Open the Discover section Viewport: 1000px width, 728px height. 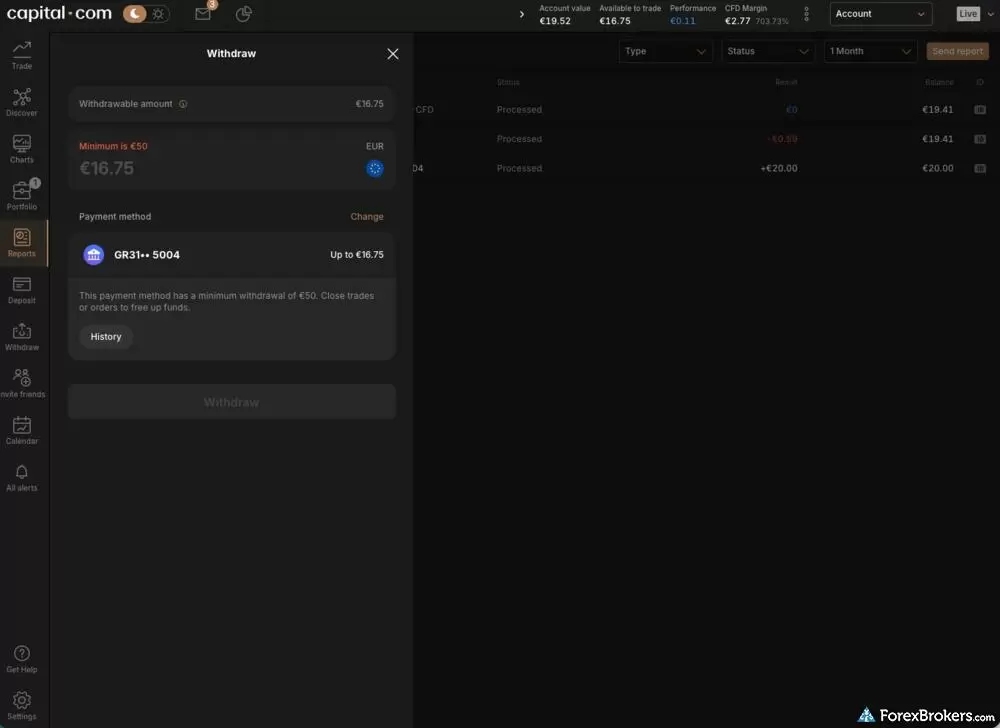[x=22, y=102]
